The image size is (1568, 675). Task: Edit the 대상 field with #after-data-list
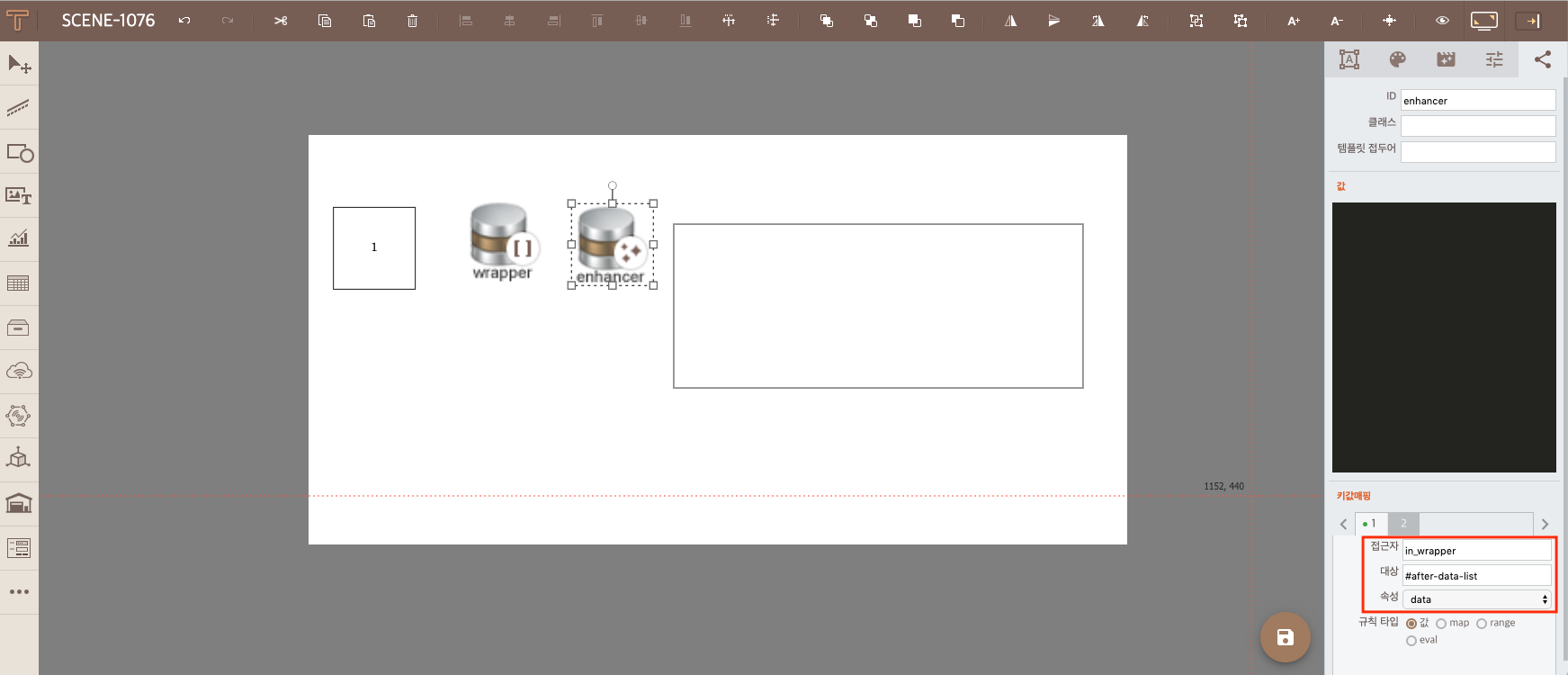pyautogui.click(x=1476, y=575)
